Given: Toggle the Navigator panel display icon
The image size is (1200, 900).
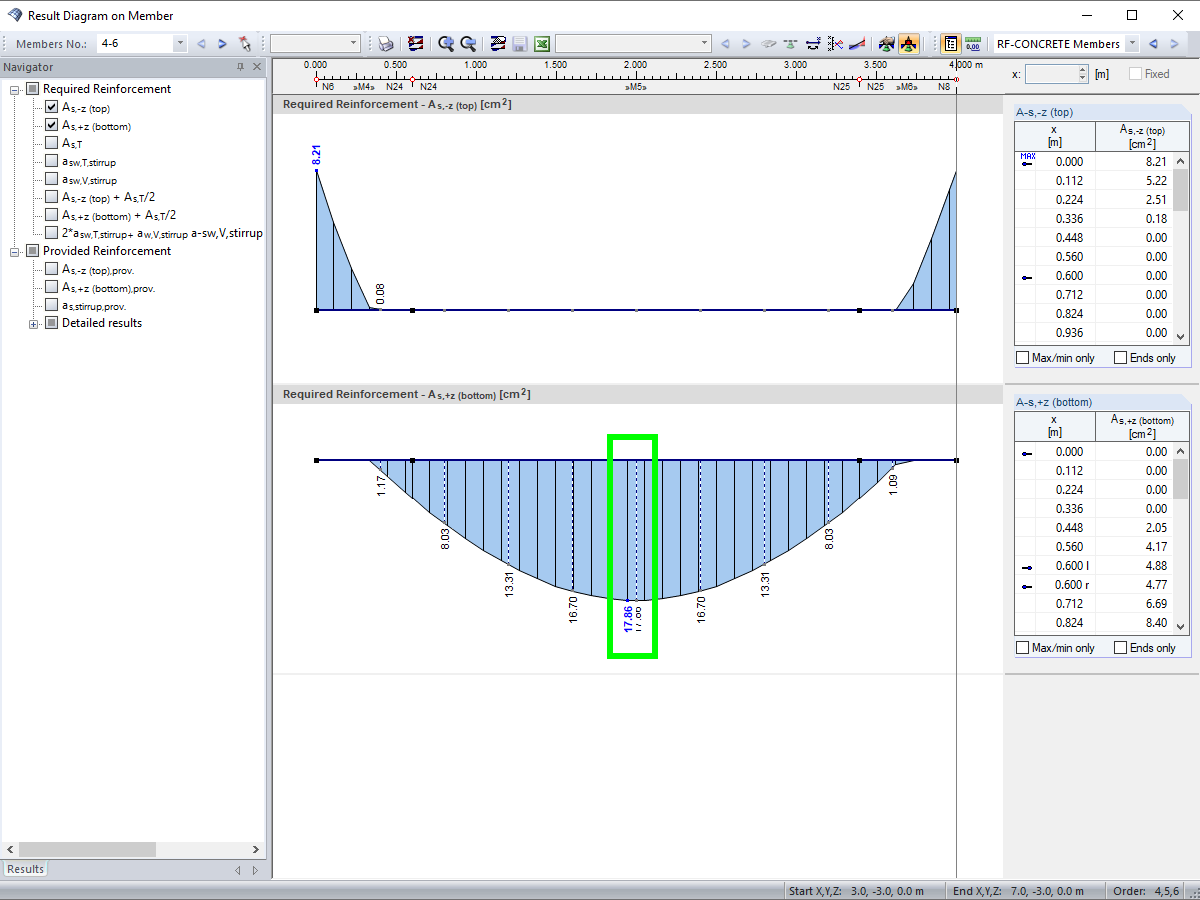Looking at the screenshot, I should [950, 43].
